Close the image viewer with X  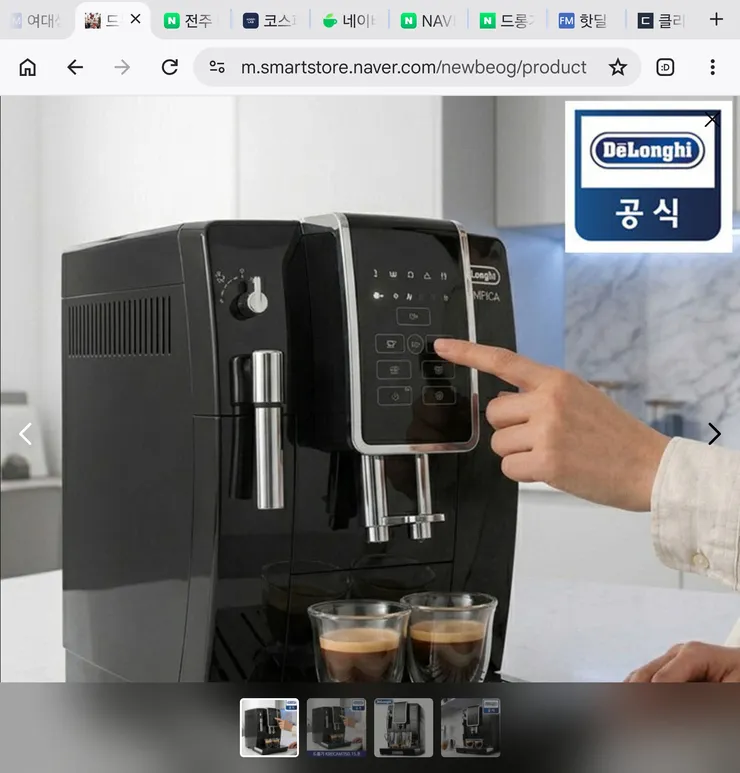[711, 119]
